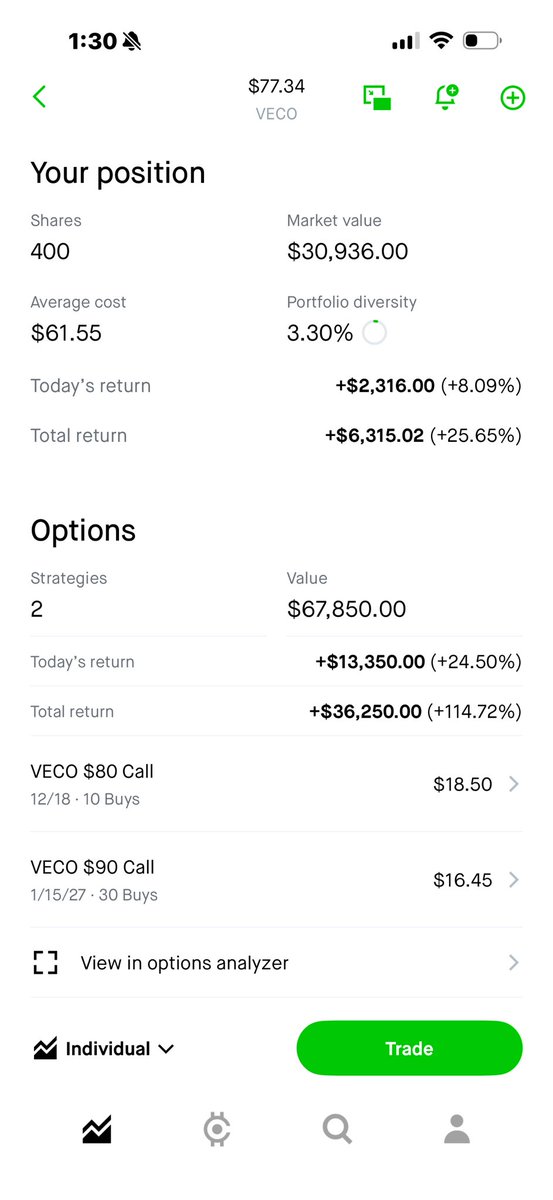Image resolution: width=553 pixels, height=1200 pixels.
Task: Tap the options analyzer bracket icon
Action: (x=45, y=963)
